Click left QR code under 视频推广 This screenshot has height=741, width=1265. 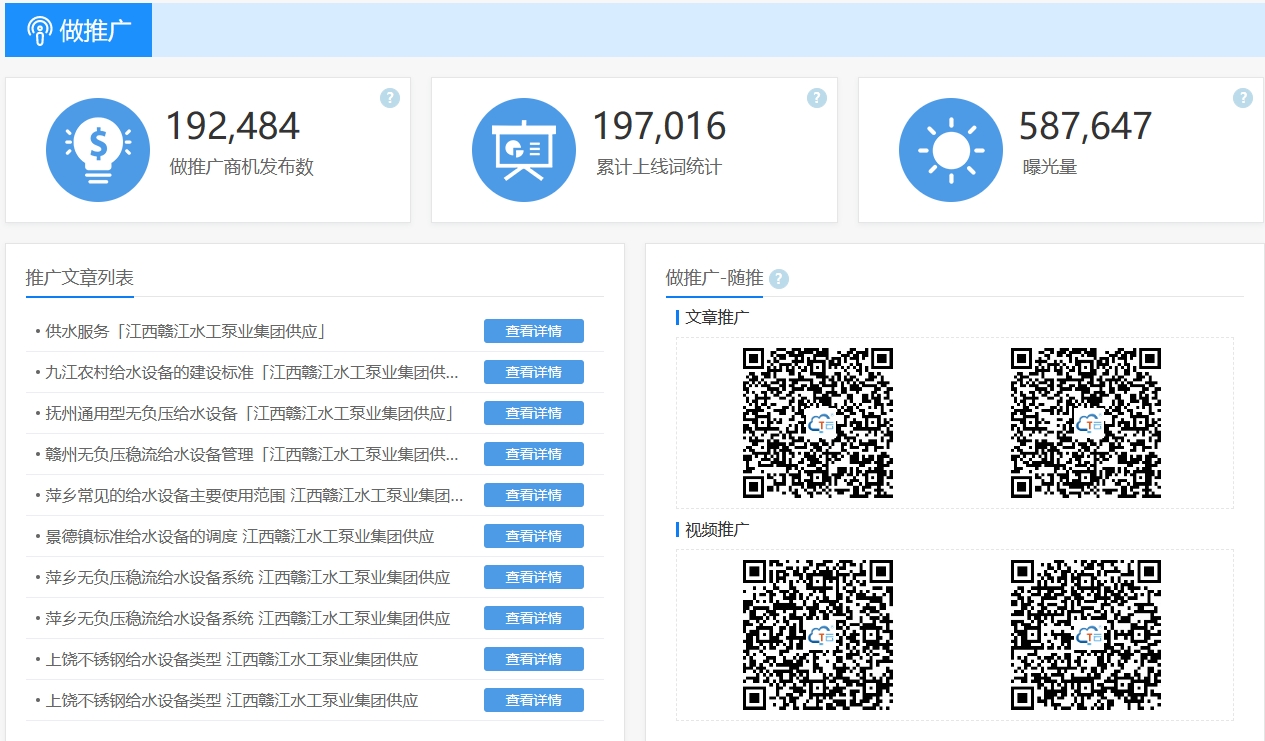tap(818, 635)
